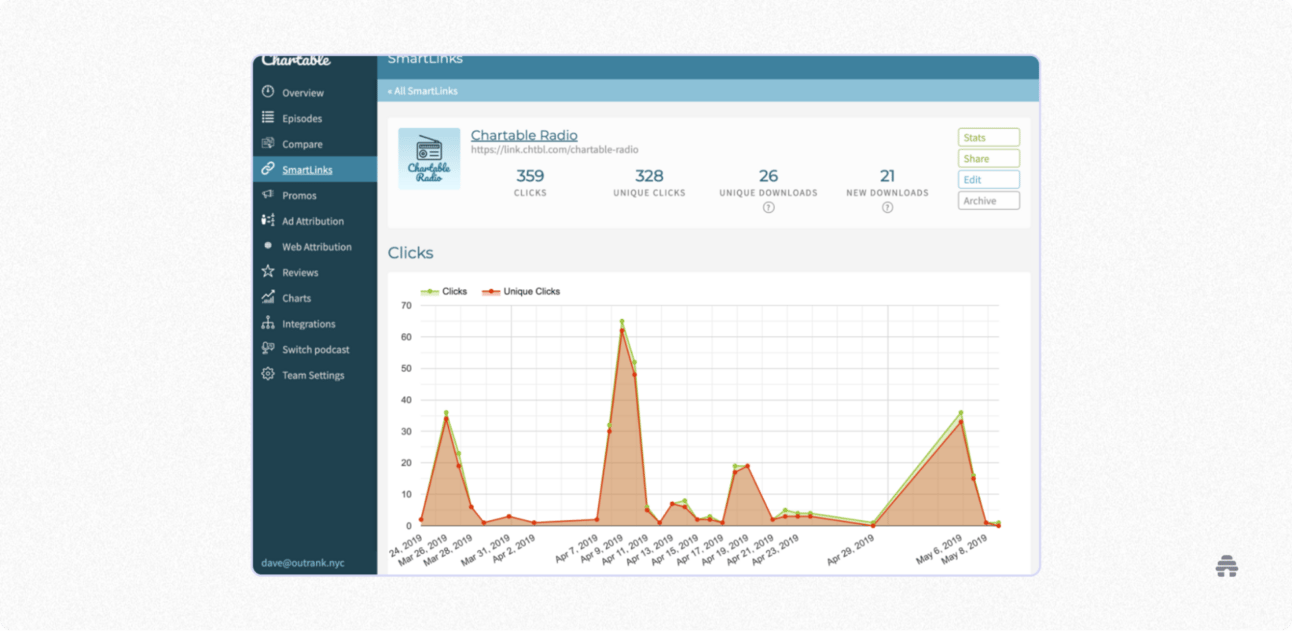Click the Team Settings gear icon
Viewport: 1292px width, 631px height.
point(268,375)
